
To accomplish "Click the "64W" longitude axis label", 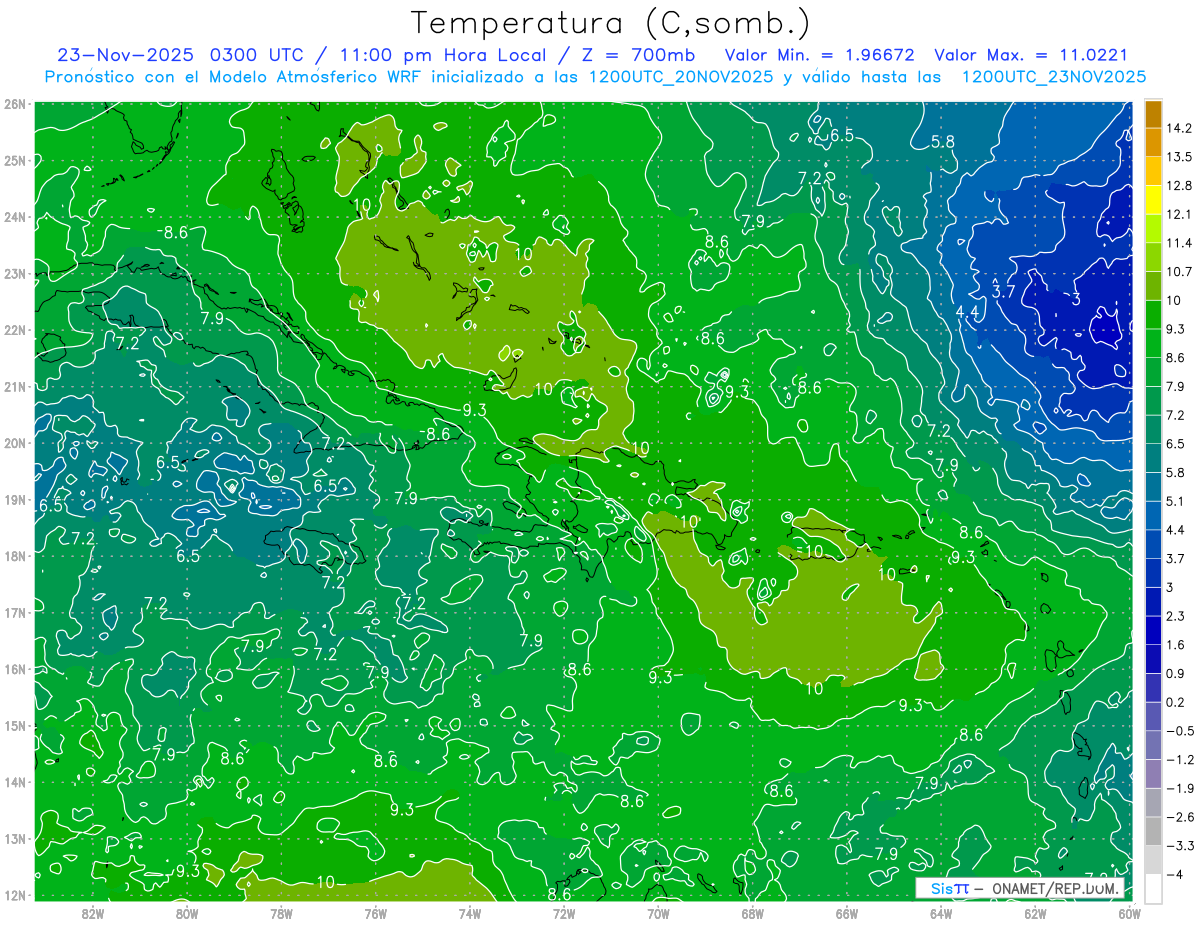I will (940, 913).
